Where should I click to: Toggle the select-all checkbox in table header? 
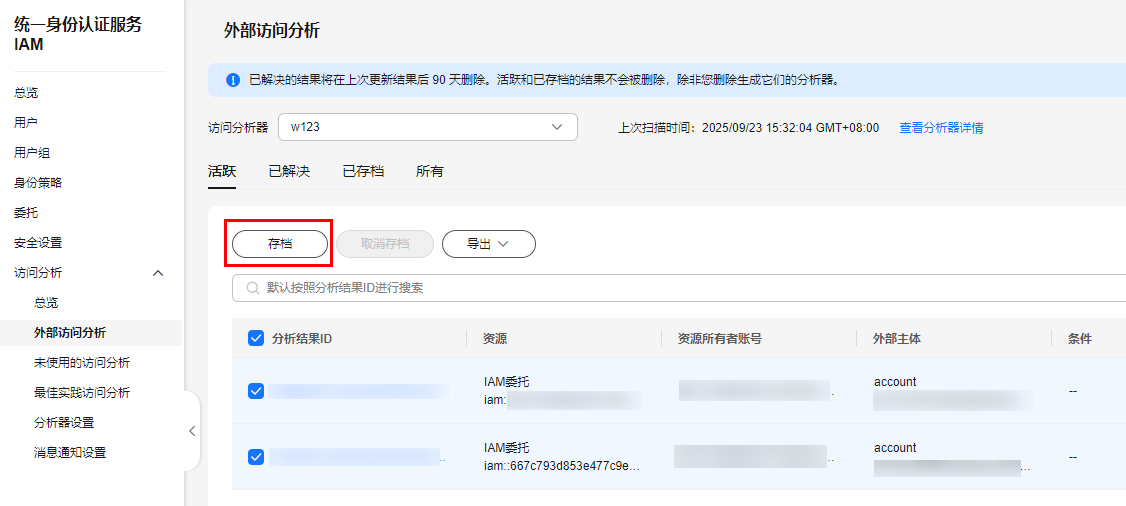256,339
